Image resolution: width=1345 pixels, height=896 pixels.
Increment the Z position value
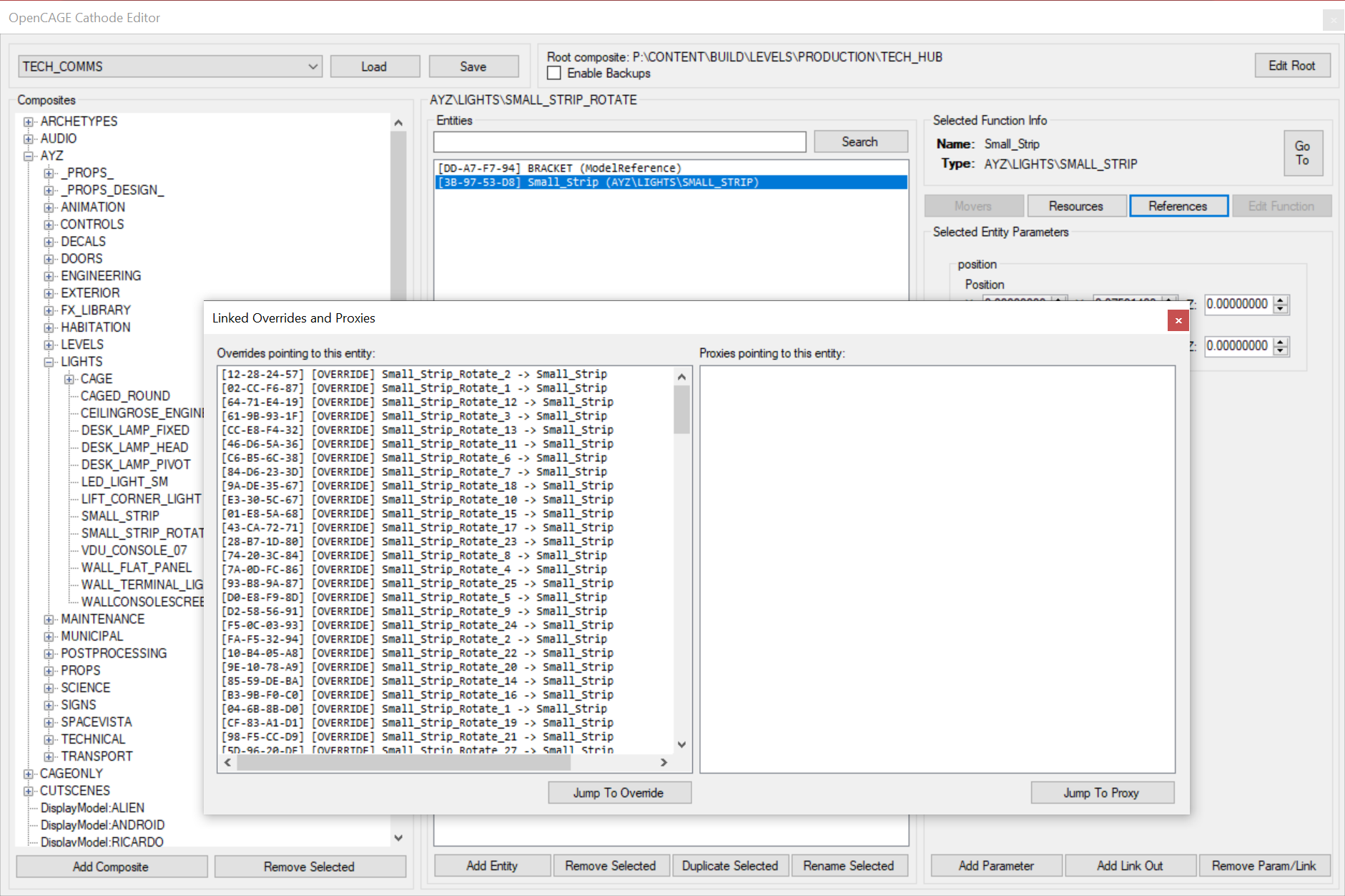(x=1280, y=301)
